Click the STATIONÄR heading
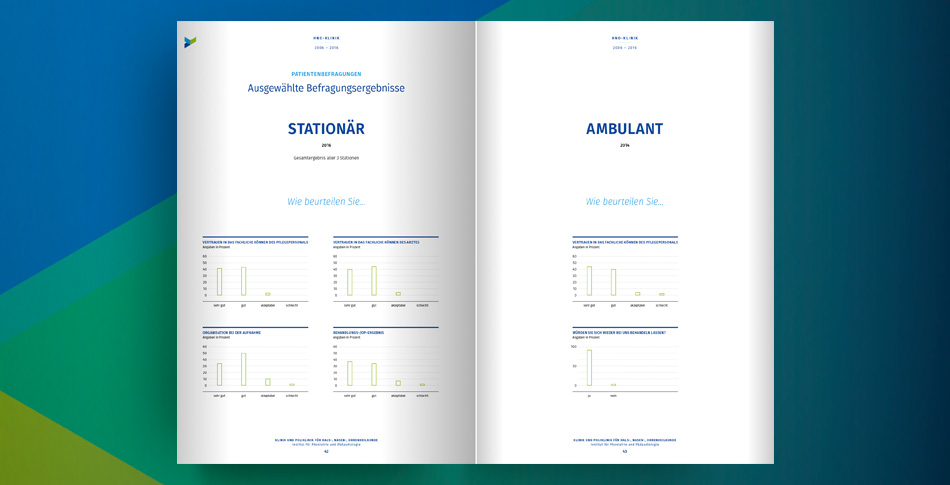 [326, 129]
